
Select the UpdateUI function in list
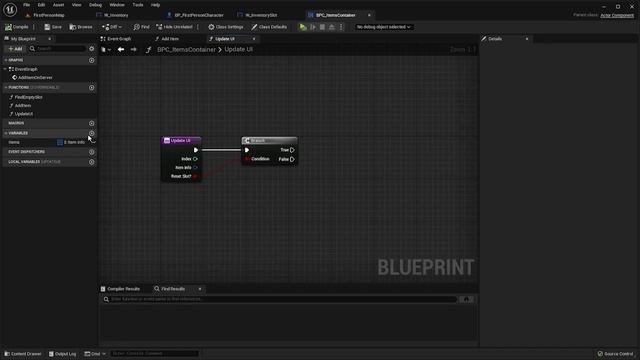(x=24, y=114)
